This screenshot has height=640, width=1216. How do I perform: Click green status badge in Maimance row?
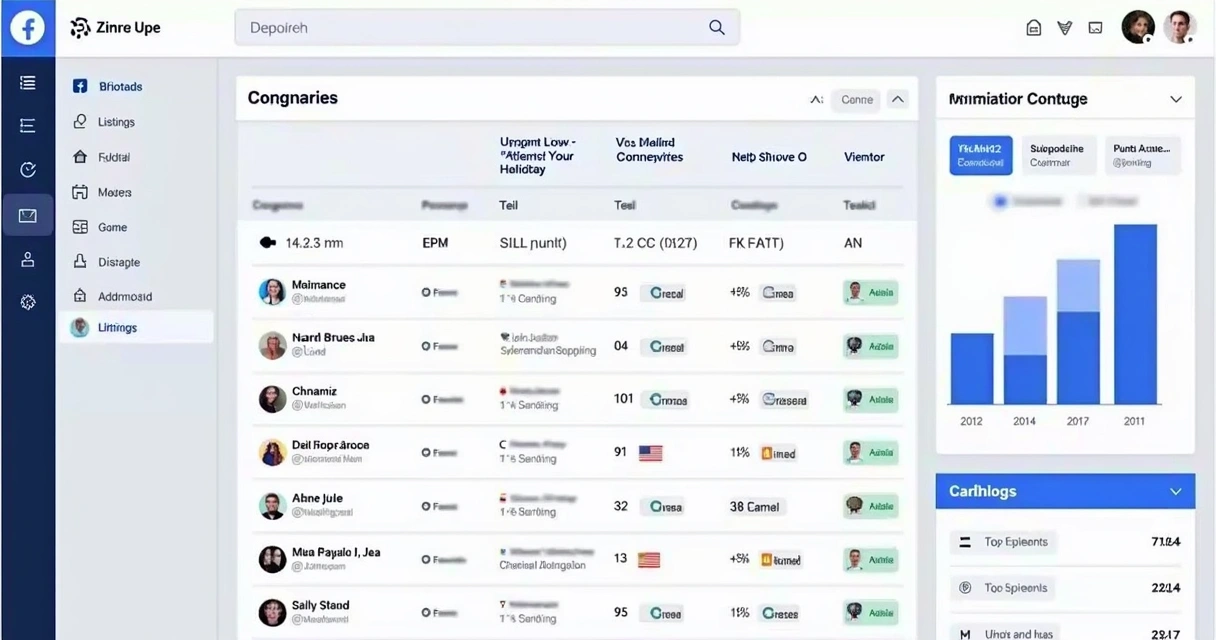[x=870, y=292]
